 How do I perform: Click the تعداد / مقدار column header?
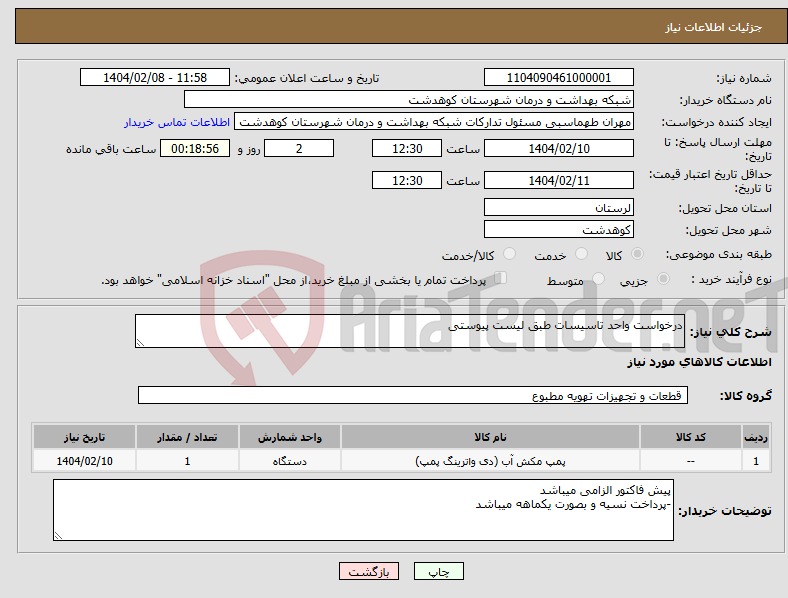pyautogui.click(x=187, y=437)
